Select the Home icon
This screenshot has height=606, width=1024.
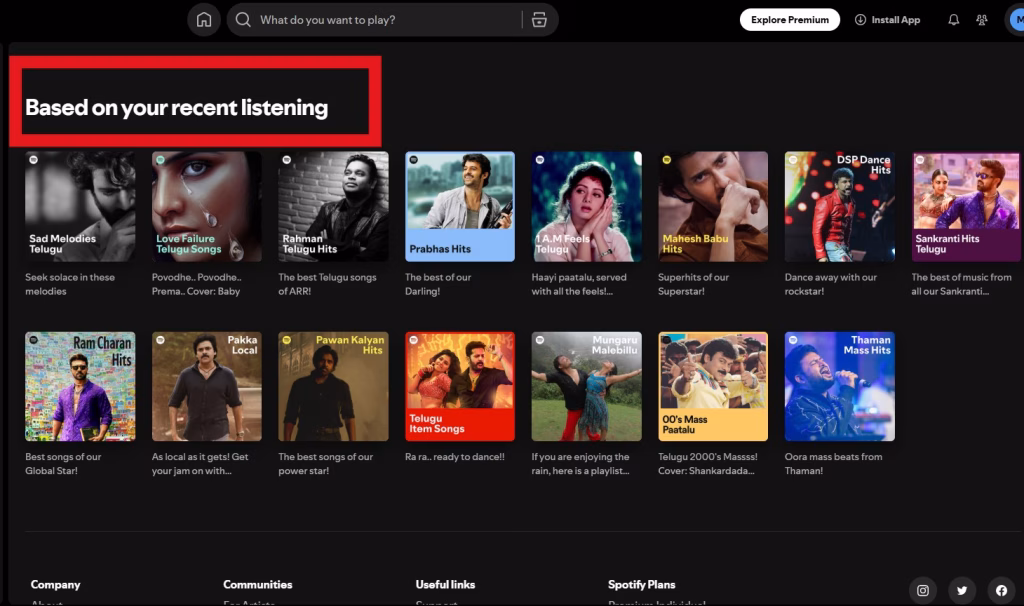(203, 19)
